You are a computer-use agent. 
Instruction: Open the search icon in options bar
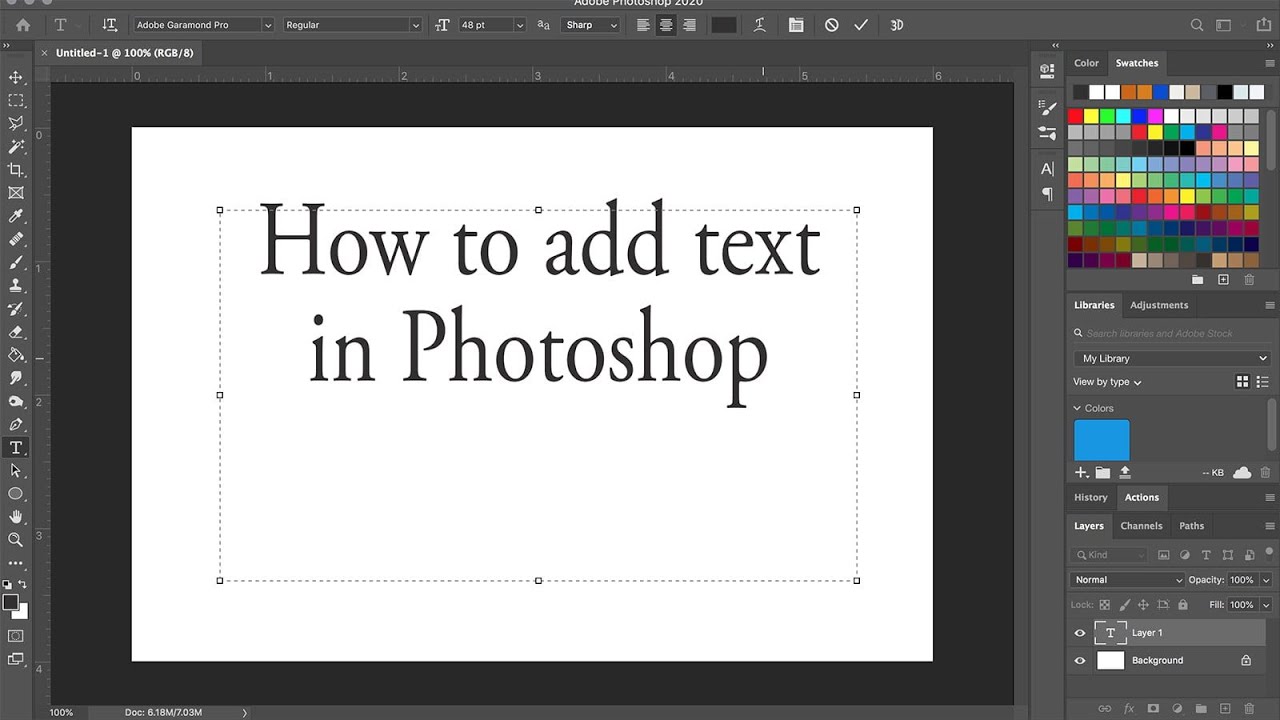(1197, 25)
